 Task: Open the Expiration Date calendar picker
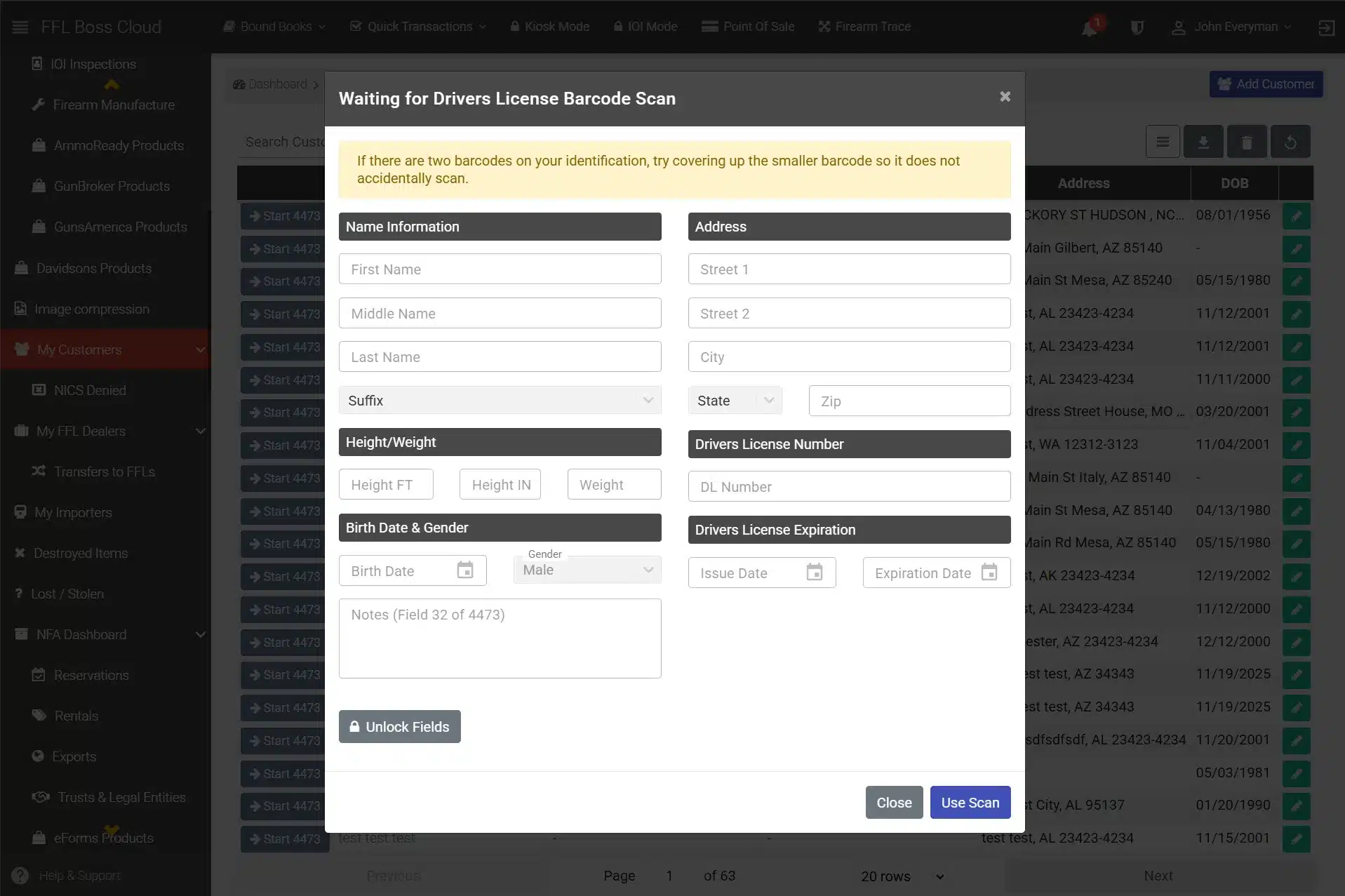pos(989,573)
